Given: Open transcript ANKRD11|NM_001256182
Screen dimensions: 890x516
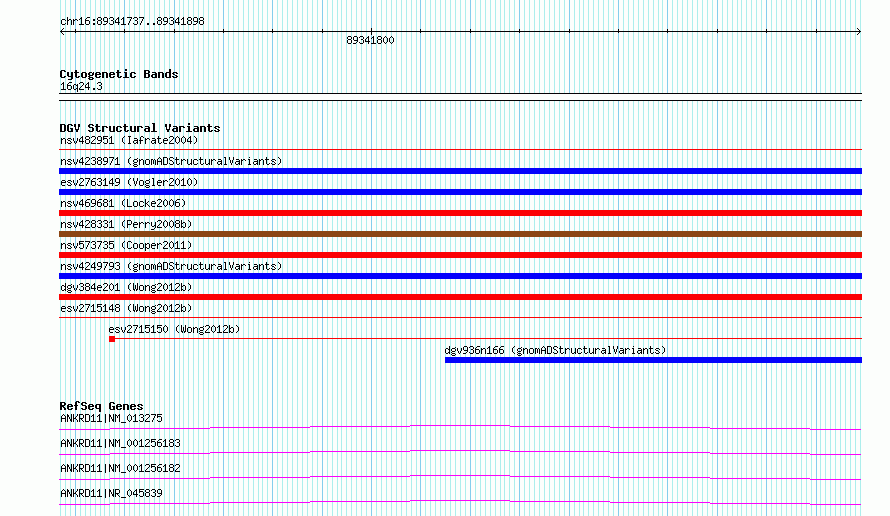Looking at the screenshot, I should click(120, 468).
